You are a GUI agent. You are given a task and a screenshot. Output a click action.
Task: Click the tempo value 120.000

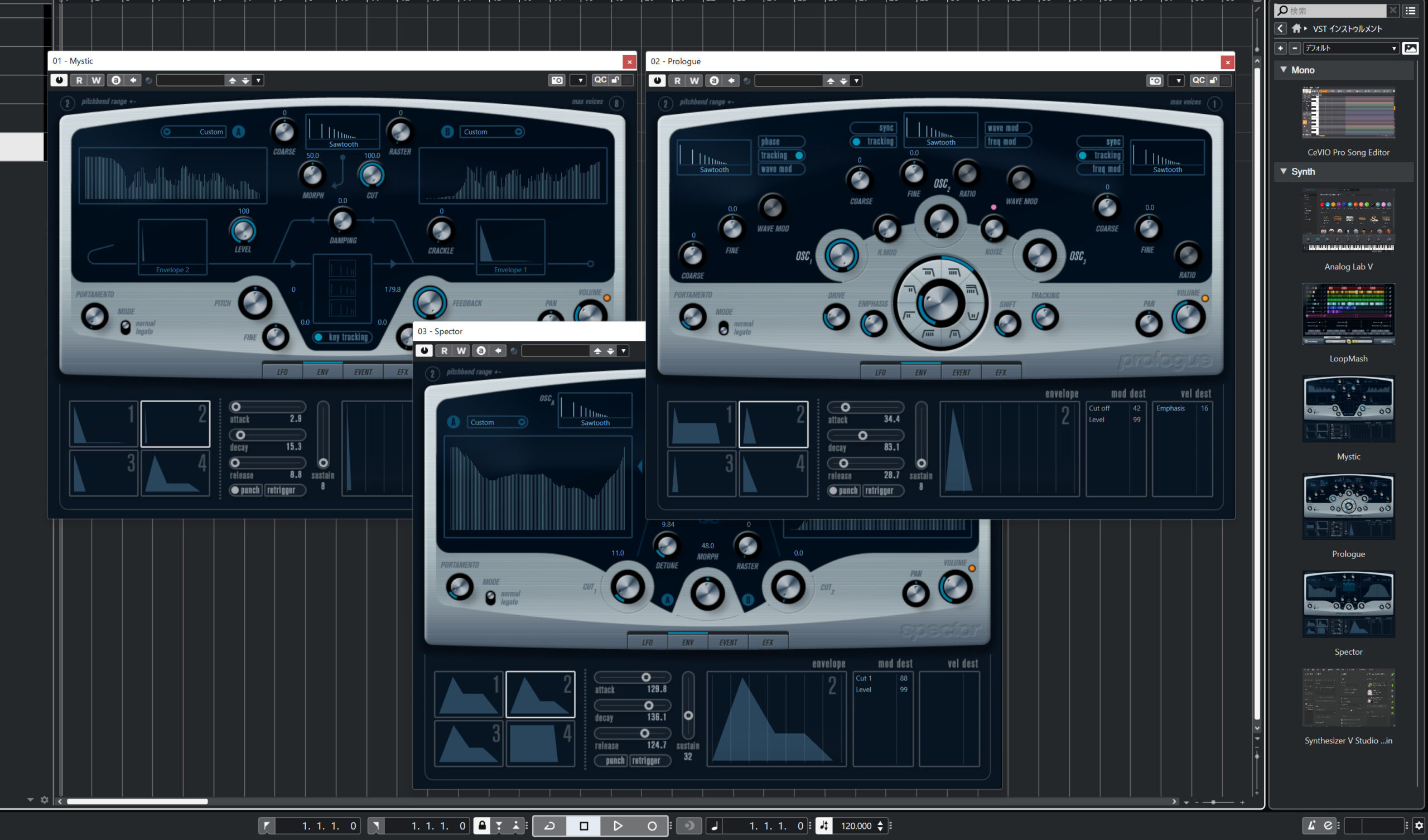pos(856,826)
